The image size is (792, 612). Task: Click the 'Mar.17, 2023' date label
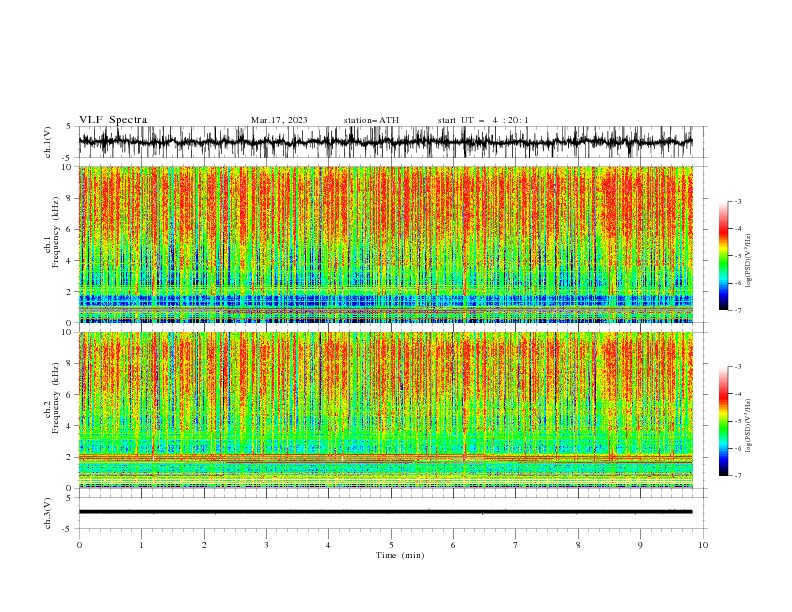coord(279,120)
